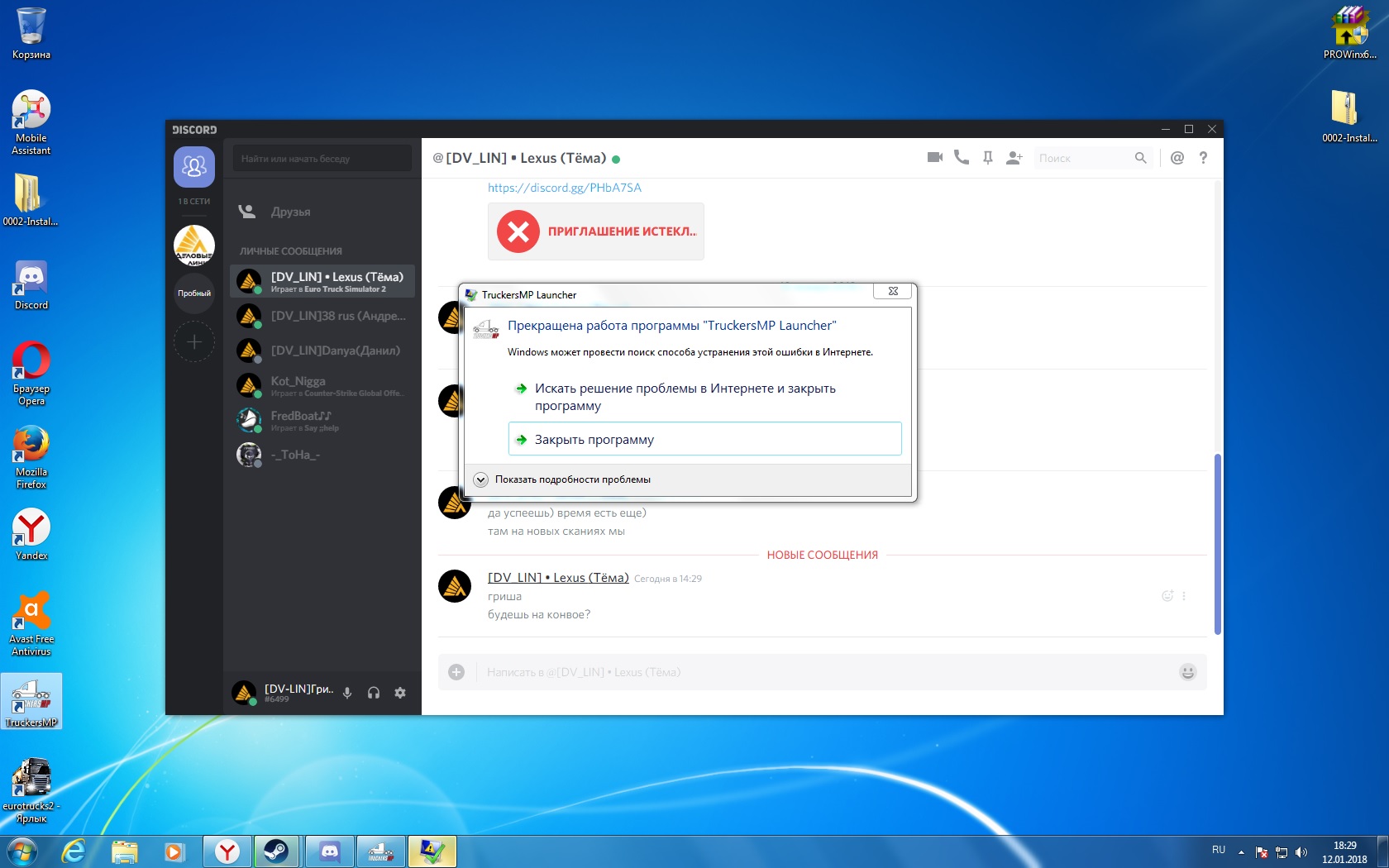Click the sender name [DV_LIN] • Lexus (Тёма) in chat

click(x=558, y=578)
